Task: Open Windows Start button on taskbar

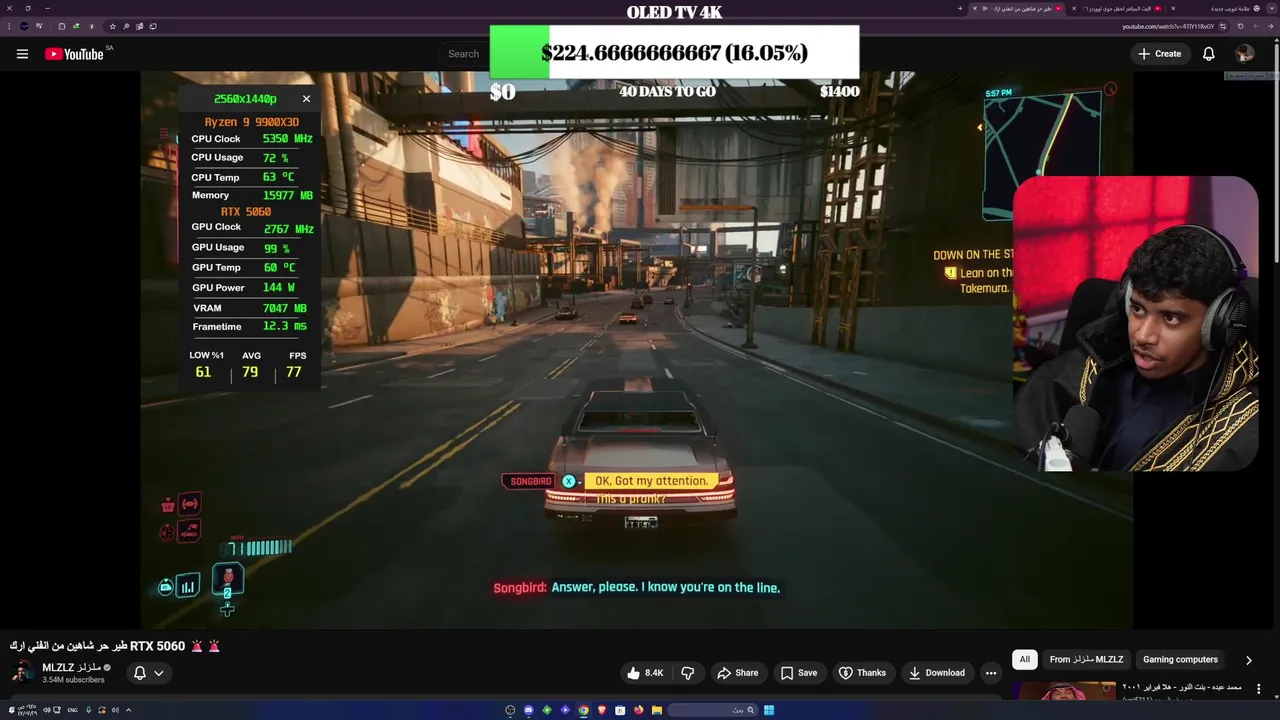Action: pos(769,710)
